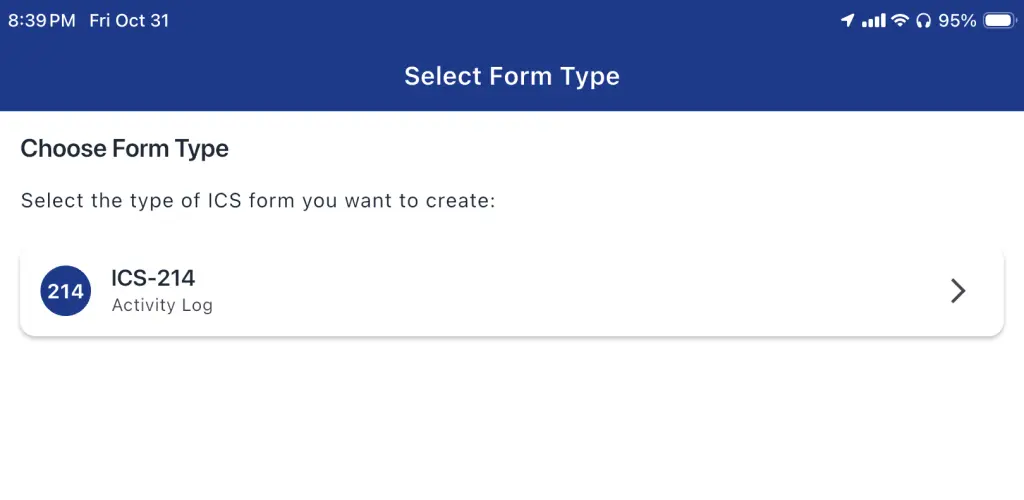Tap the location services arrow icon

pos(847,21)
